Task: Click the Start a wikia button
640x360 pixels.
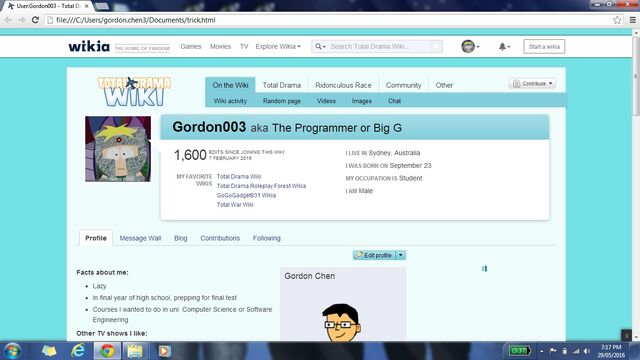Action: tap(544, 47)
